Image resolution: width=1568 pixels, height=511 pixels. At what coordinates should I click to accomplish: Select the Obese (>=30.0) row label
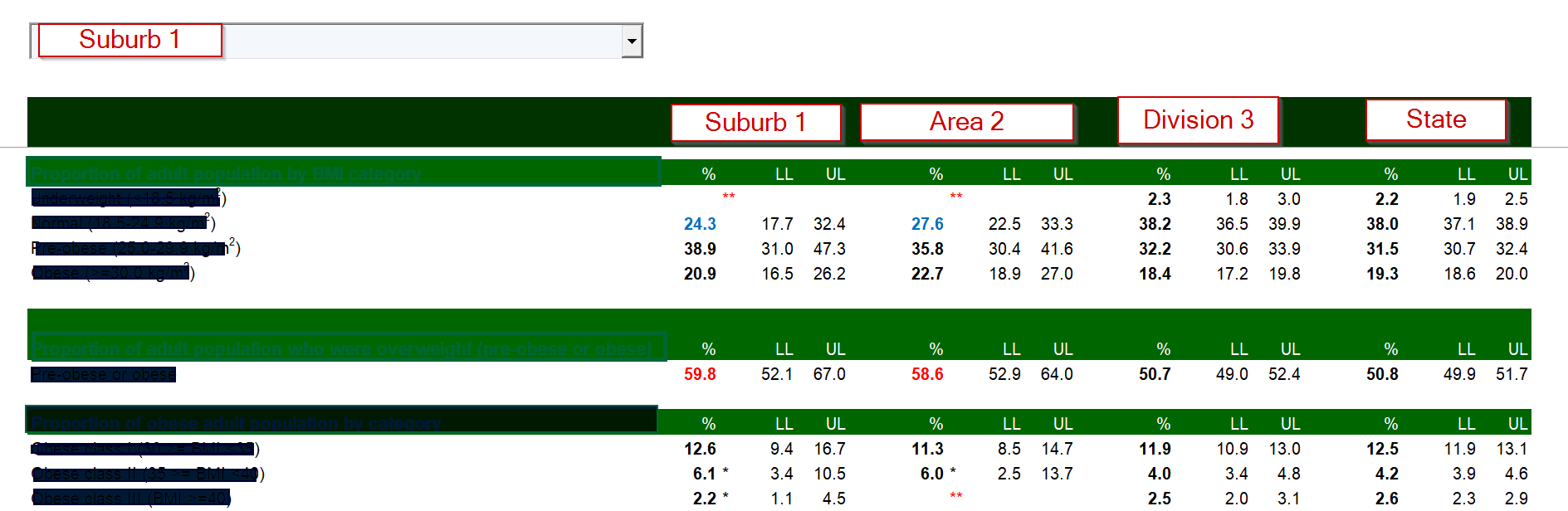point(113,273)
